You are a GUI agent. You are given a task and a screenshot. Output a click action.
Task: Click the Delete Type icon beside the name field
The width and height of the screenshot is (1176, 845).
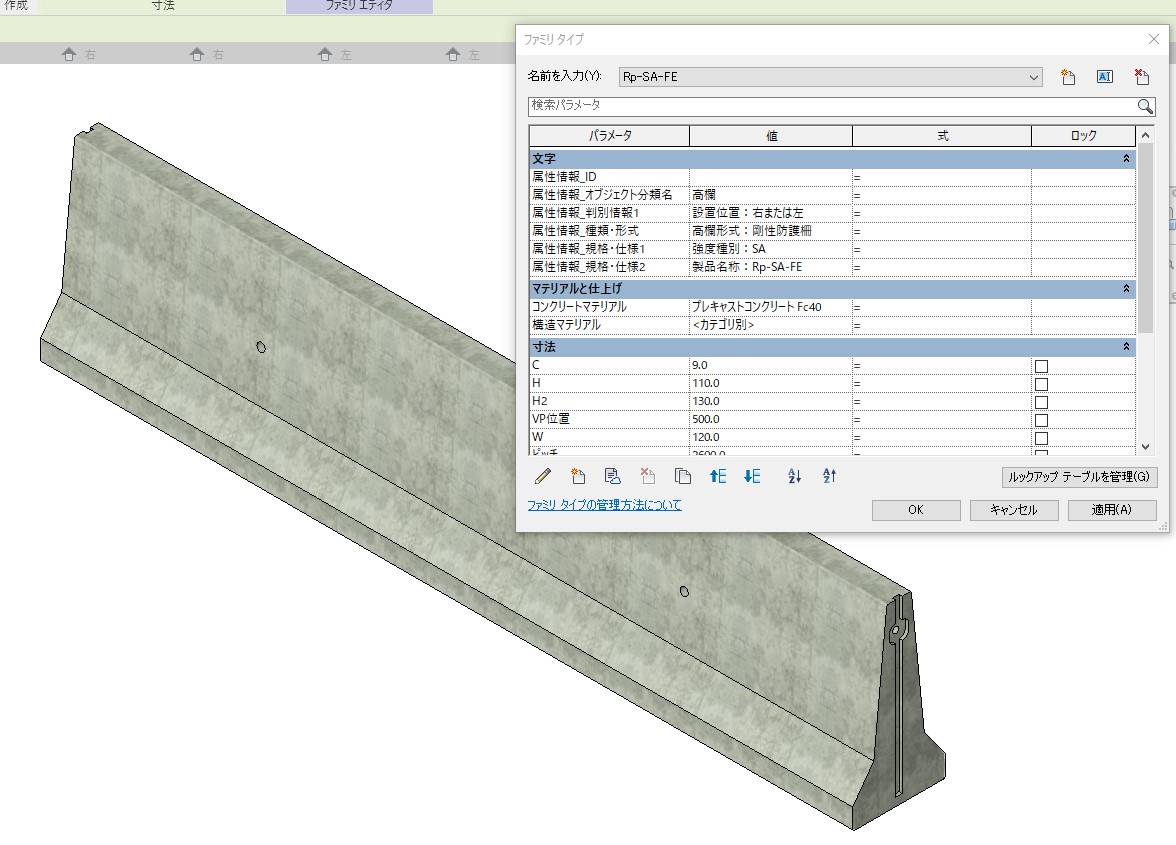click(1142, 77)
